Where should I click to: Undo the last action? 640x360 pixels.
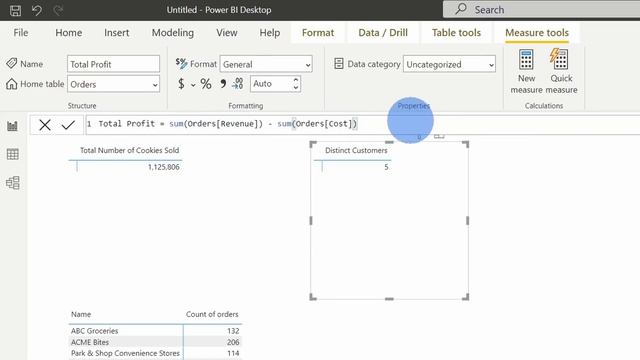[x=37, y=10]
